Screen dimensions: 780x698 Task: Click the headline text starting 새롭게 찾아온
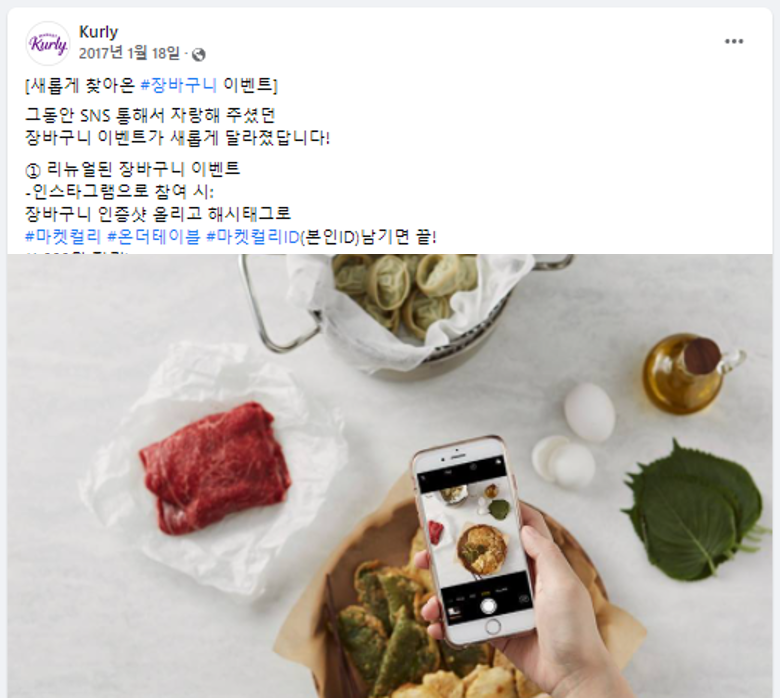point(151,85)
